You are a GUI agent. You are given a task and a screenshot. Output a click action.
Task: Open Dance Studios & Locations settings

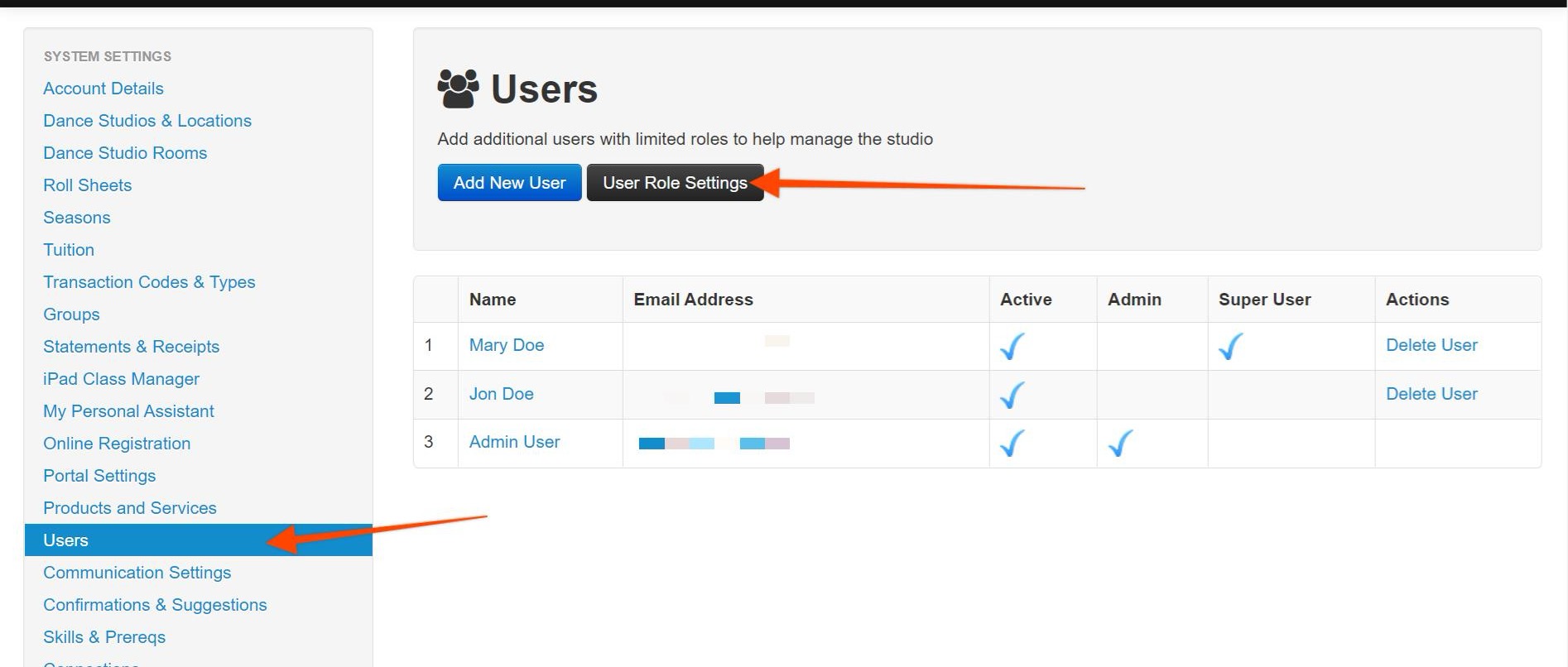(x=147, y=121)
